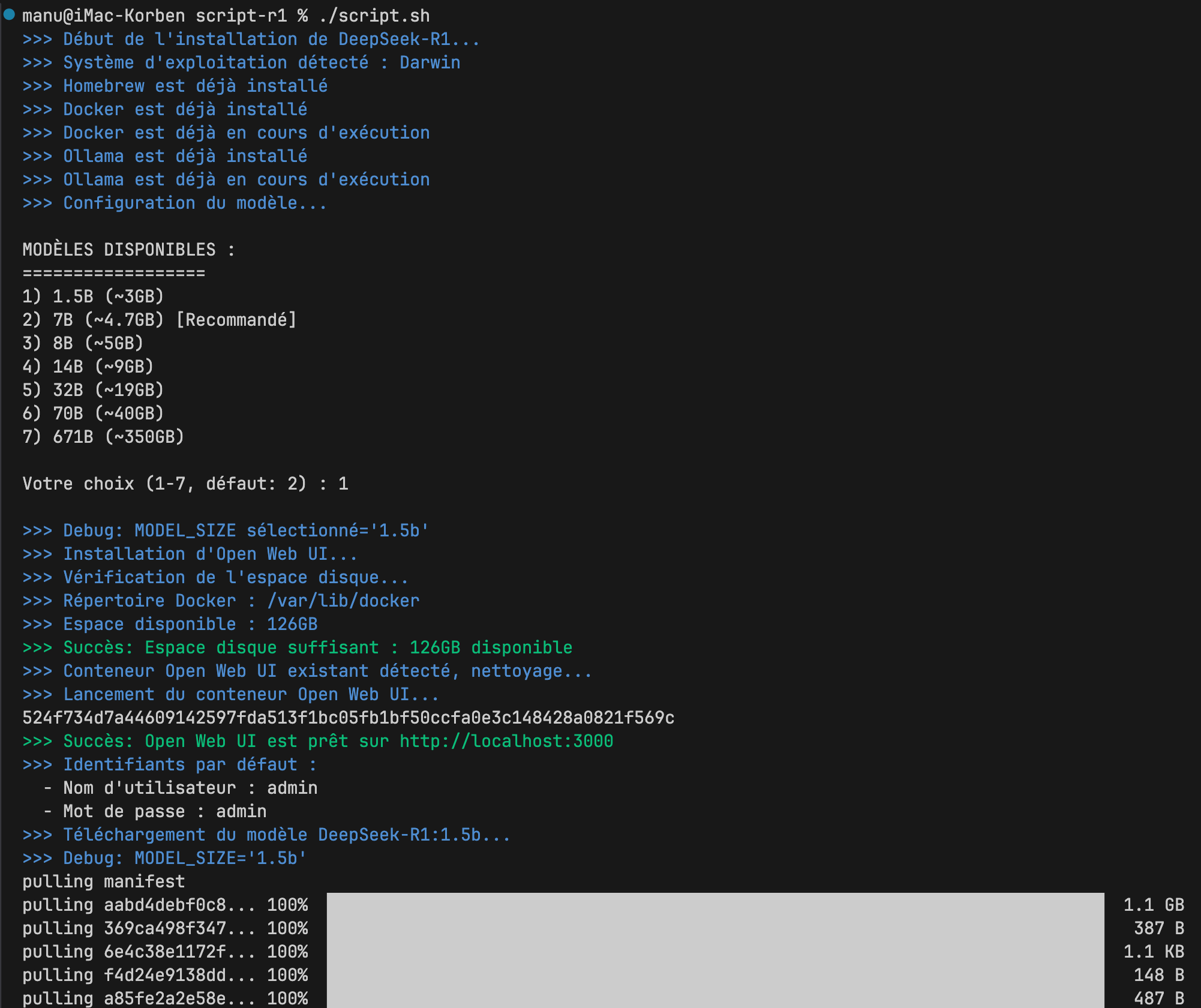Image resolution: width=1201 pixels, height=1008 pixels.
Task: Click model option '3) 8B (~5GB)'
Action: click(x=83, y=343)
